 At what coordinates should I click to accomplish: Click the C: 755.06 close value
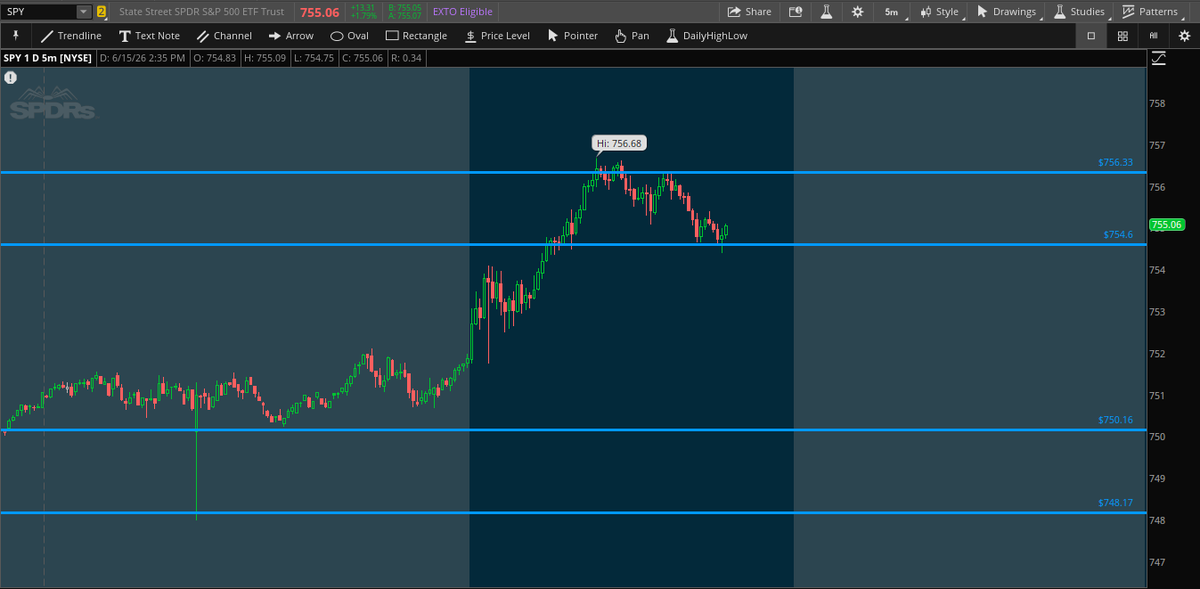[x=361, y=58]
